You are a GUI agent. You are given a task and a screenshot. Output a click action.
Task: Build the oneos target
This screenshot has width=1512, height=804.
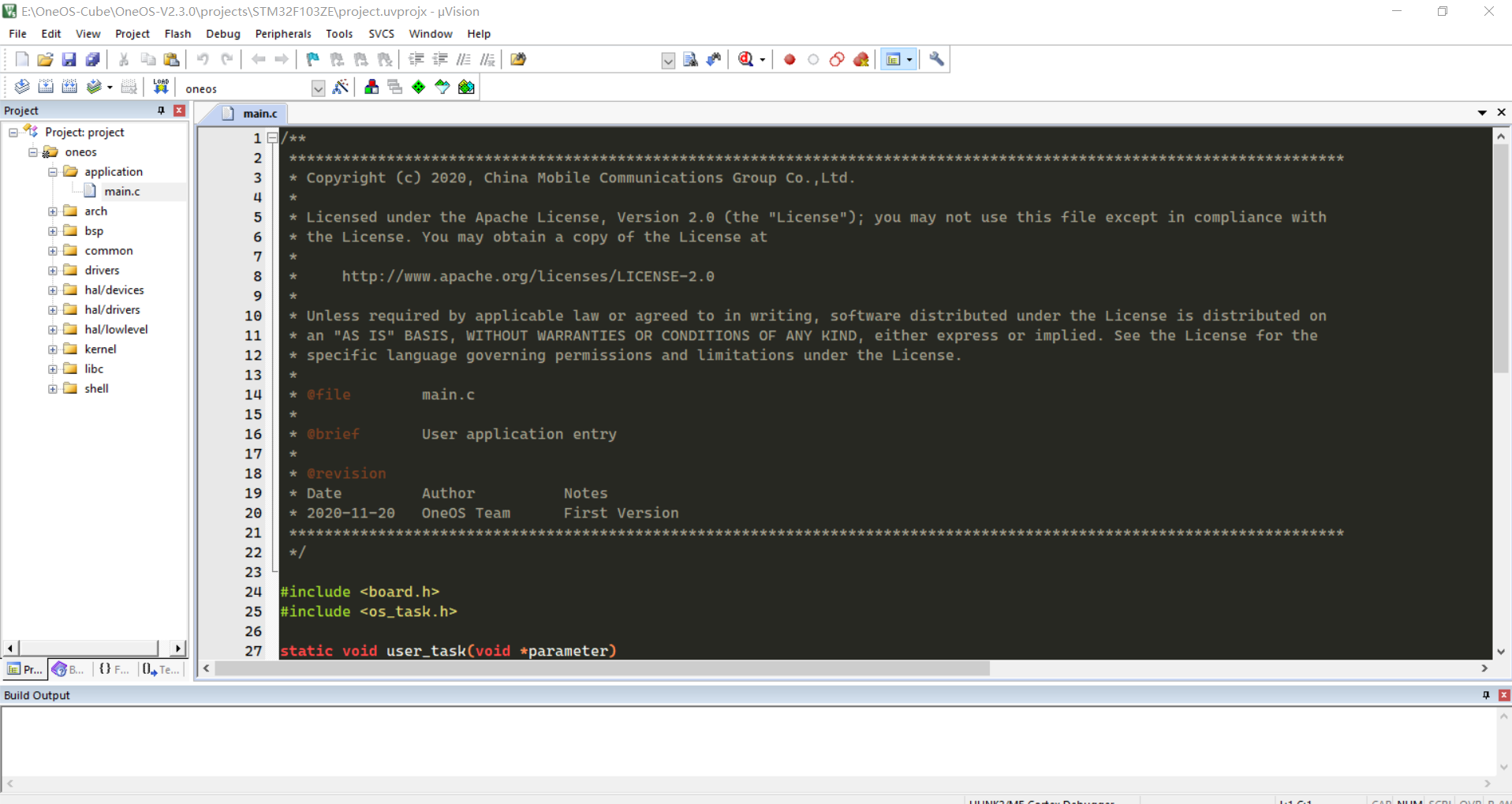46,87
